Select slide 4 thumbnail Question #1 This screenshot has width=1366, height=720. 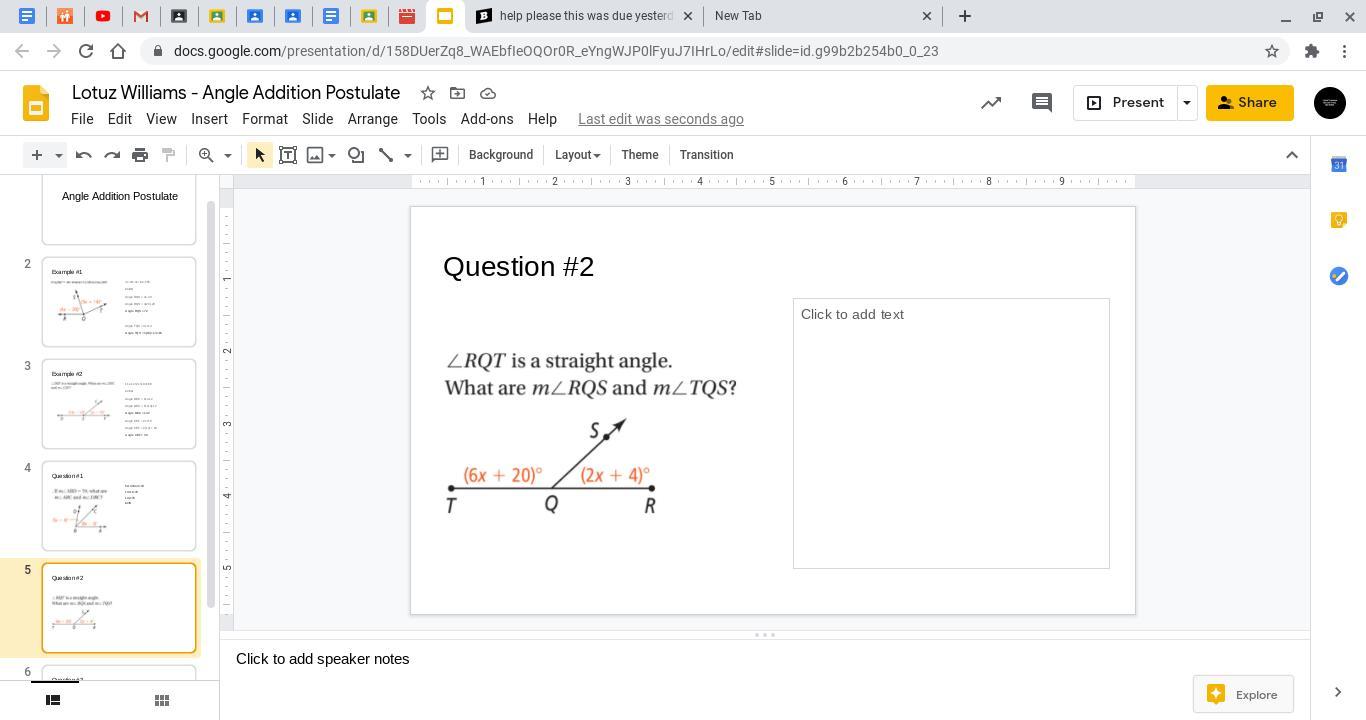119,505
